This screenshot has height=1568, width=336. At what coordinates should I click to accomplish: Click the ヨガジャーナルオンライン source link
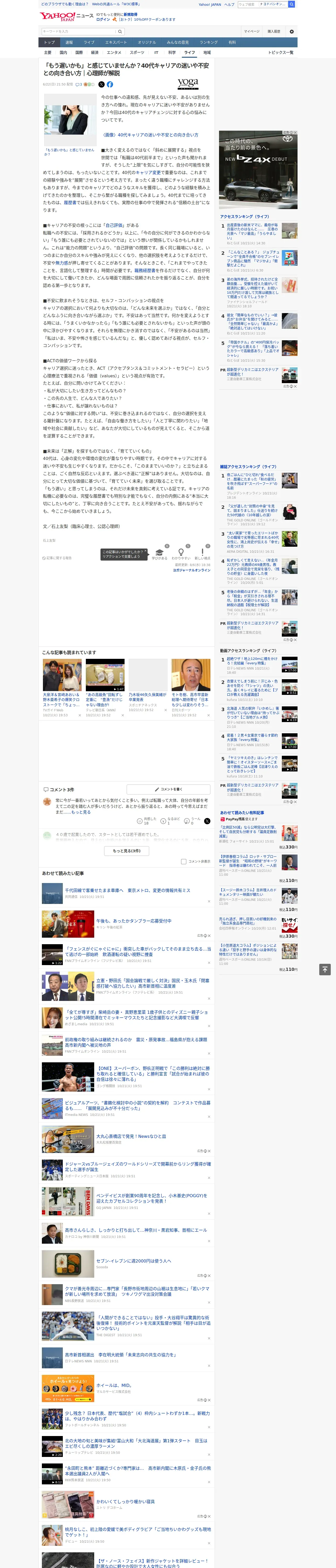pyautogui.click(x=192, y=570)
